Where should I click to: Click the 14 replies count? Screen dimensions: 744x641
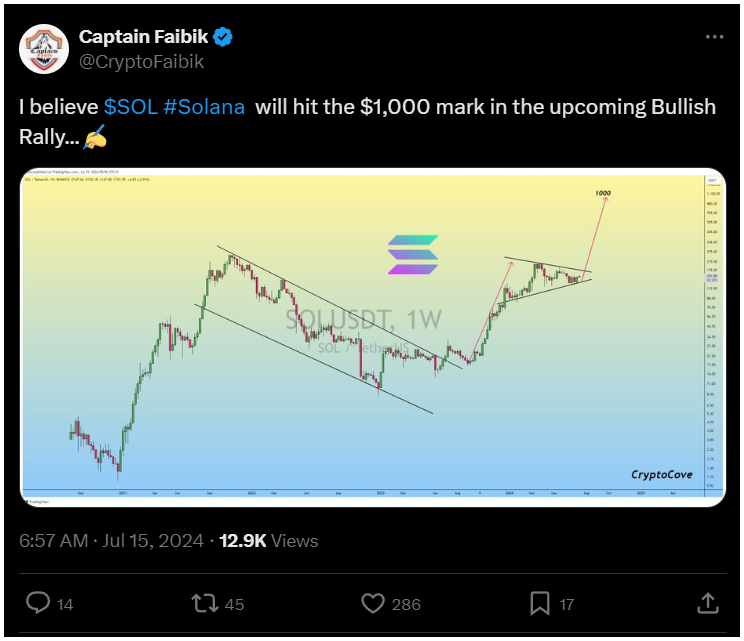click(x=65, y=604)
